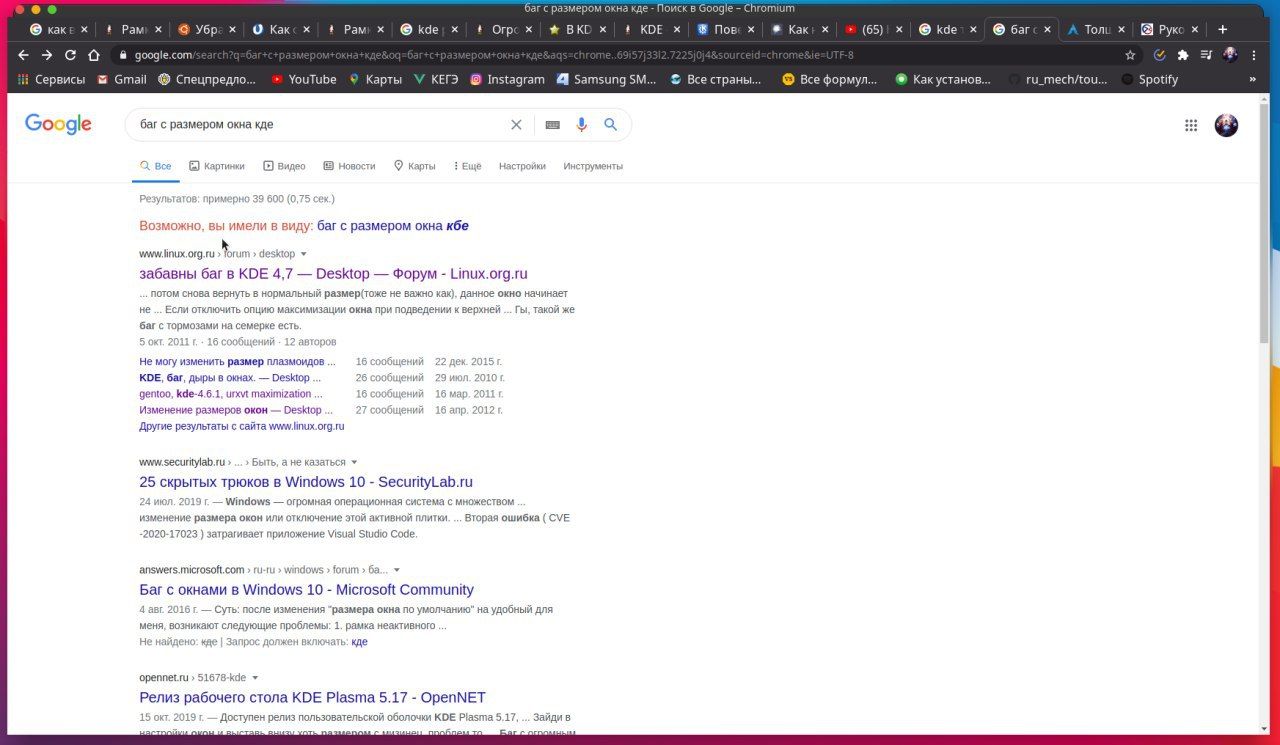Switch to the Толи browser tab
This screenshot has width=1280, height=745.
pyautogui.click(x=1096, y=29)
